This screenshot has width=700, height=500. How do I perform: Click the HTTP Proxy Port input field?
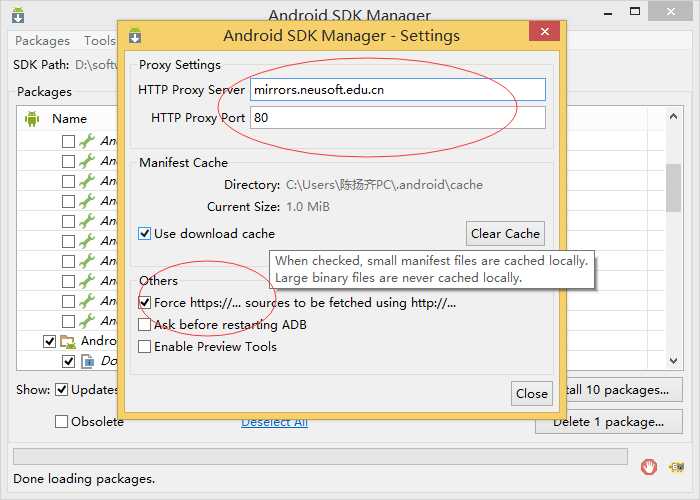tap(397, 117)
